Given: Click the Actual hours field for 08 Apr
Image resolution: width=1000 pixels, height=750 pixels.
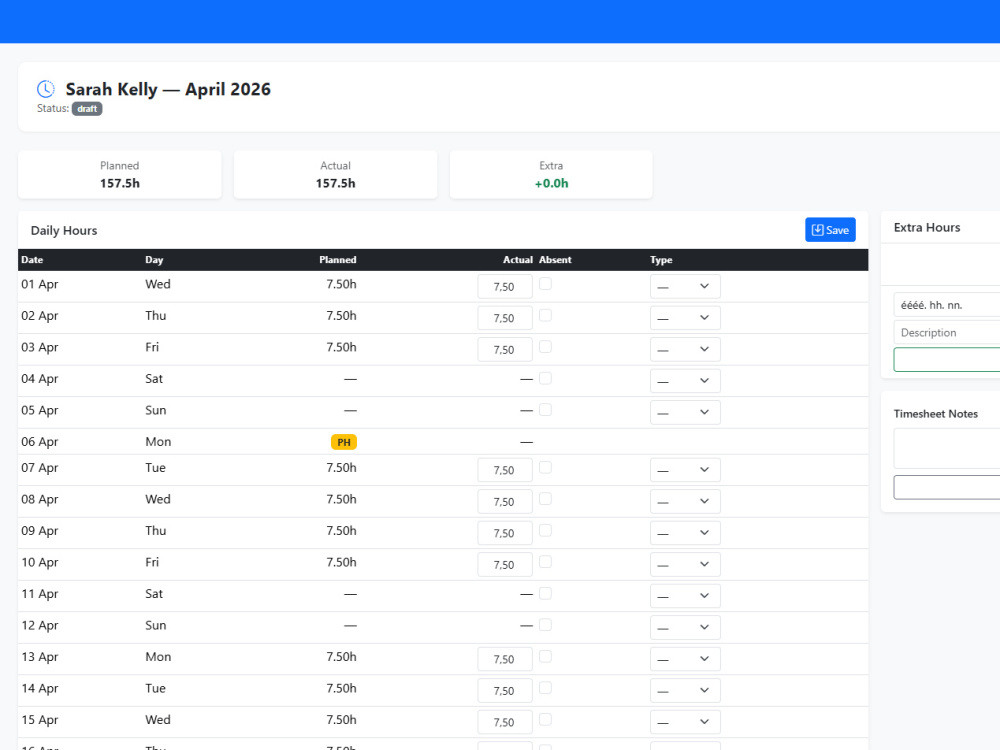Looking at the screenshot, I should pyautogui.click(x=505, y=501).
